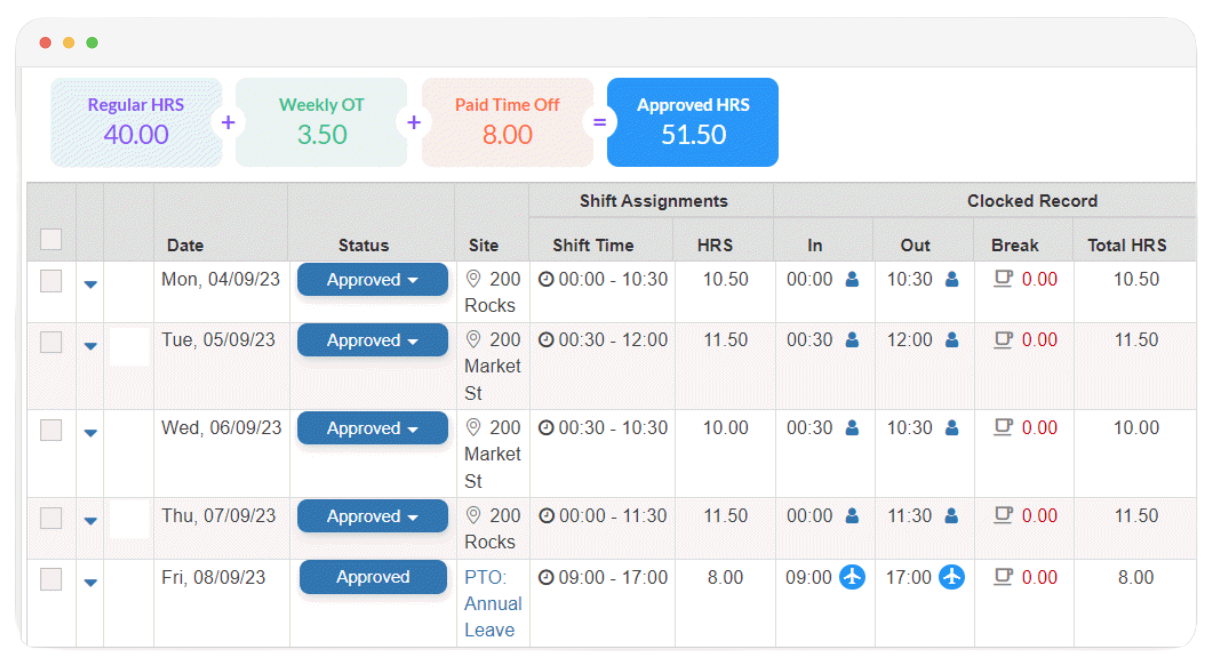1210x657 pixels.
Task: Click the Weekly OT 3.50 card
Action: click(x=321, y=122)
